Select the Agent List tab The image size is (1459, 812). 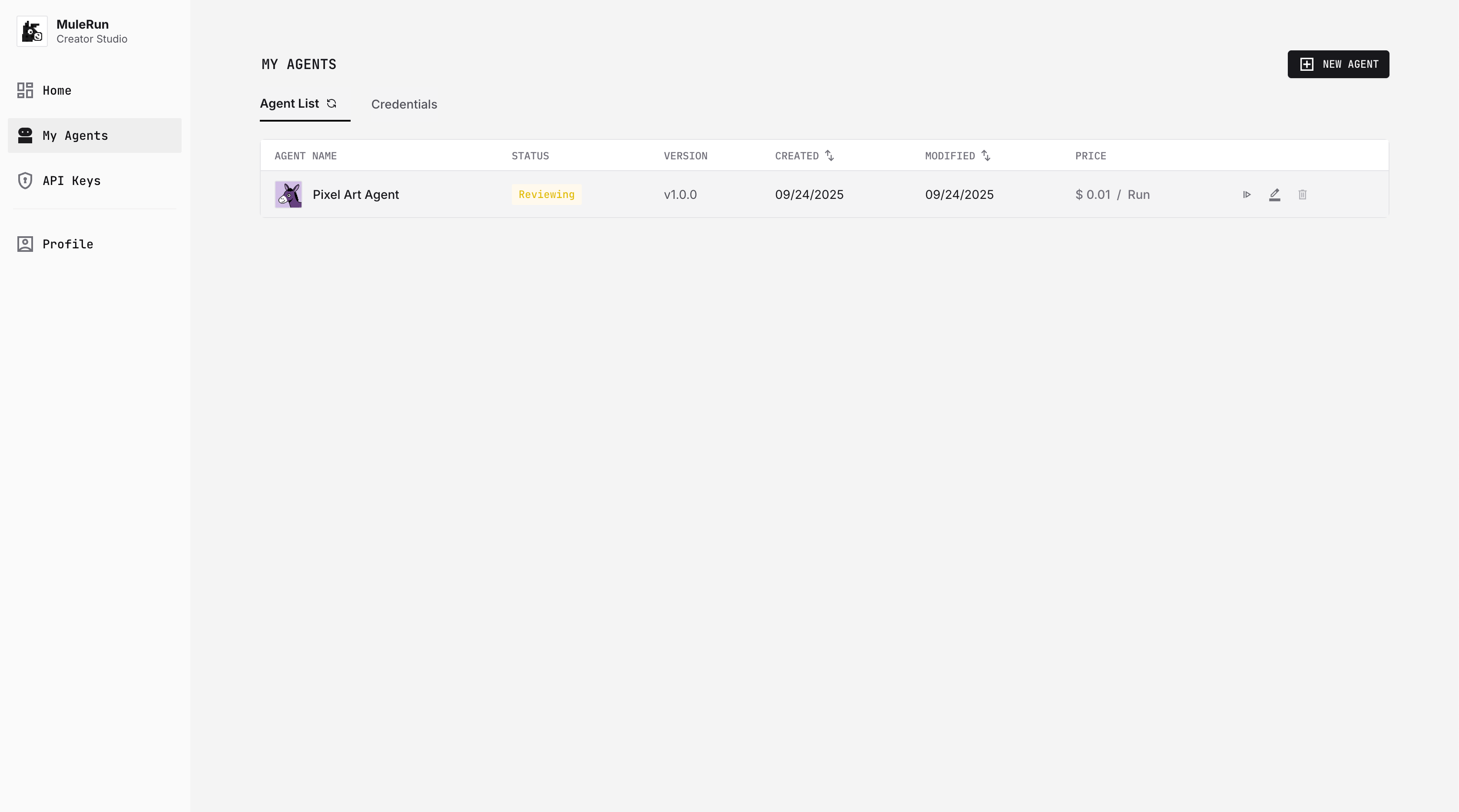(x=289, y=104)
